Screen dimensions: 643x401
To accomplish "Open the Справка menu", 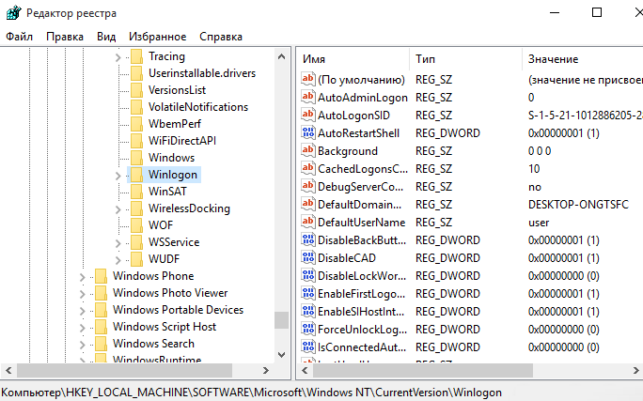I will [x=221, y=36].
